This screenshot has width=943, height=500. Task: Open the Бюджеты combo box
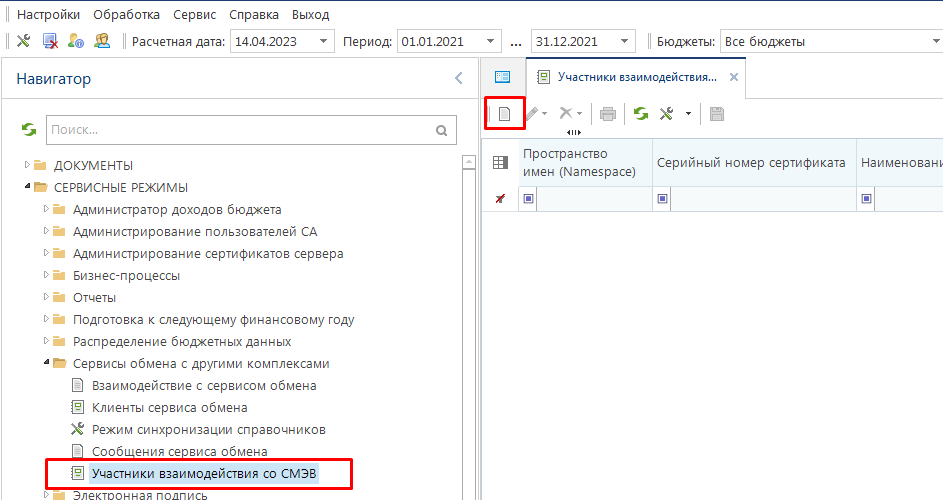pos(831,42)
